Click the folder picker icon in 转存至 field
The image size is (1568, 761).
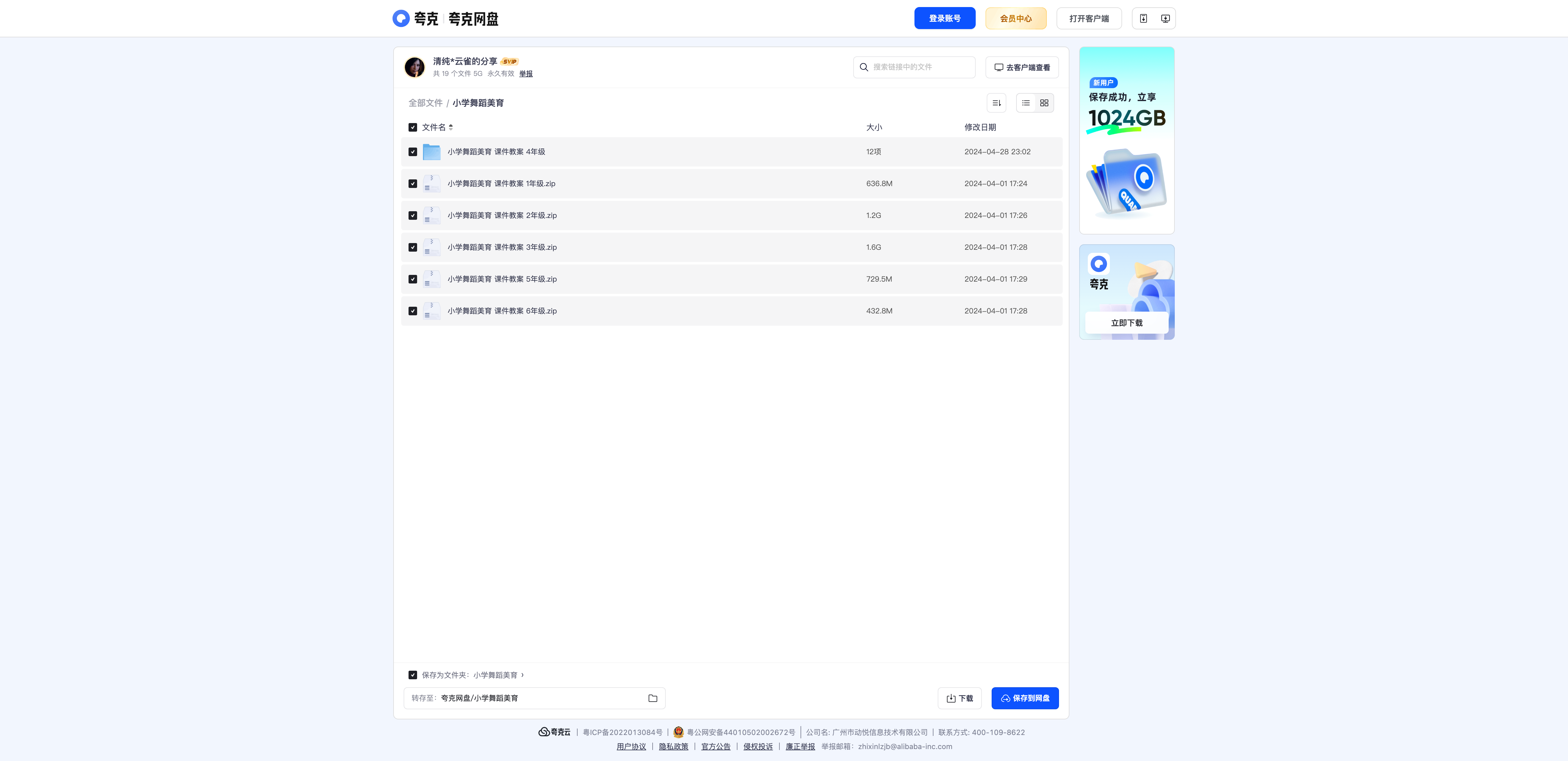point(653,698)
